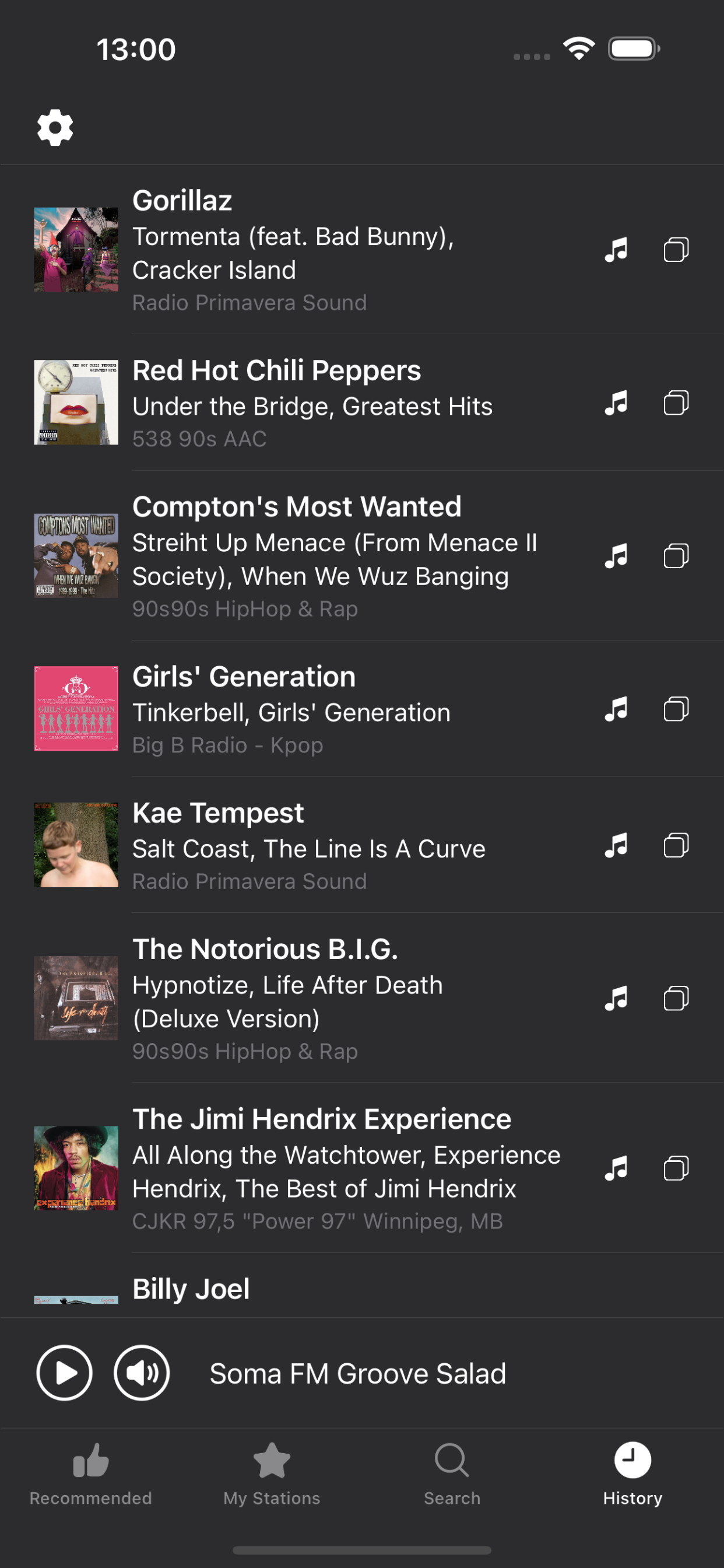
Task: Switch to the Recommended tab
Action: [x=91, y=1473]
